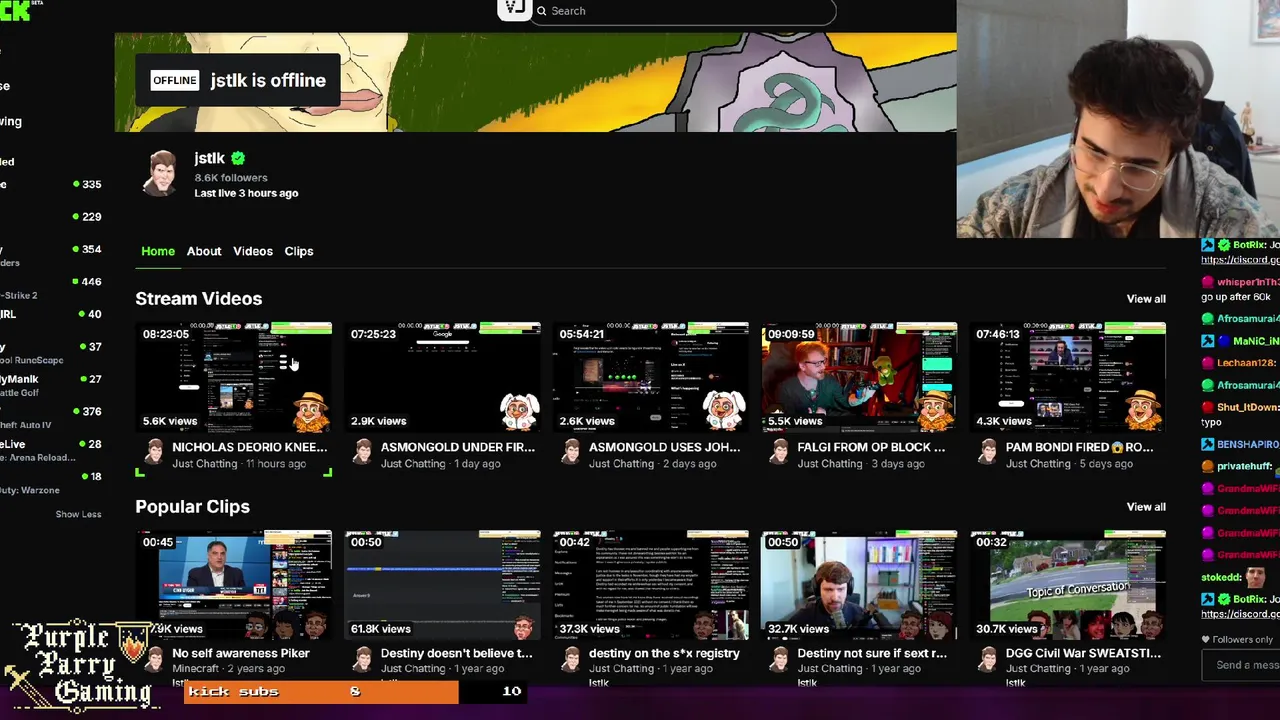Click channel avatar beside DGG Civil War clip
Viewport: 1280px width, 720px height.
(x=986, y=660)
